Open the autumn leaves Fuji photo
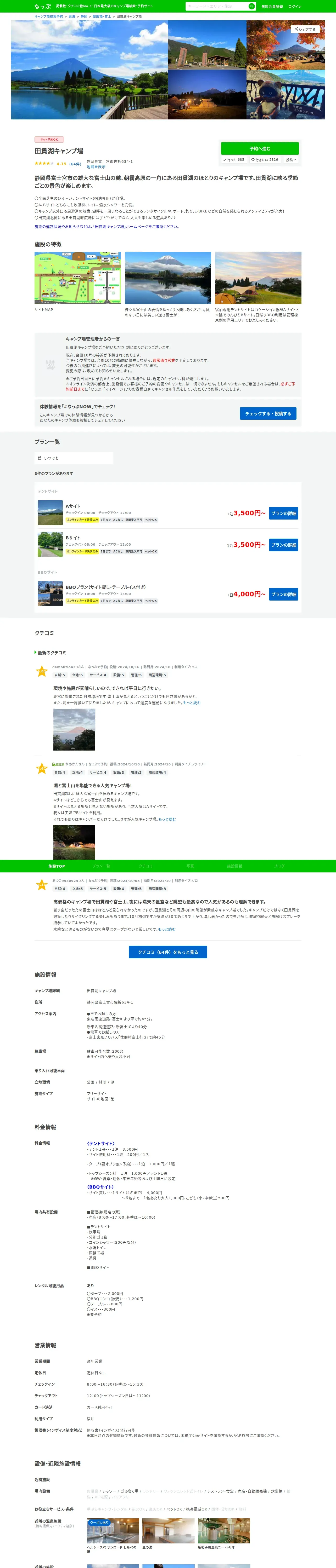The width and height of the screenshot is (336, 1568). point(285,44)
